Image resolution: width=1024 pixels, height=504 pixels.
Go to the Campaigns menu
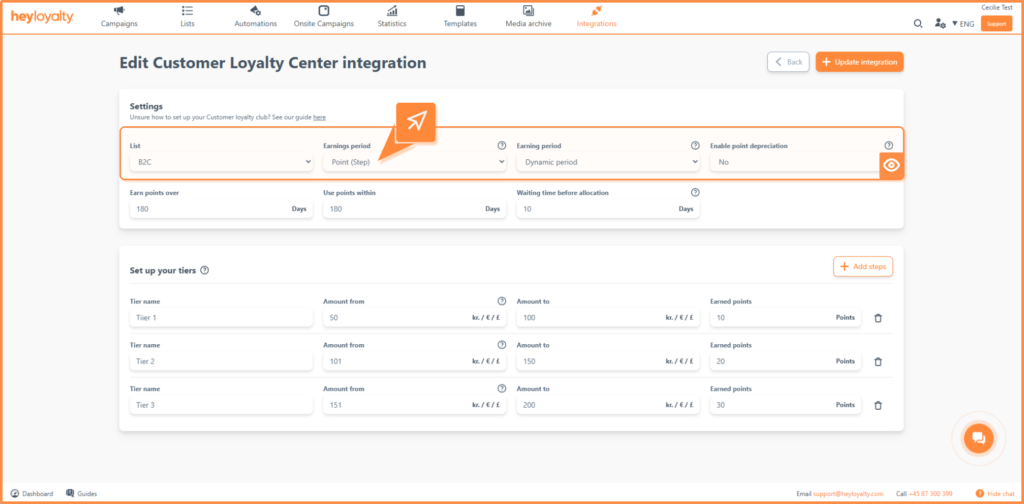(x=119, y=17)
